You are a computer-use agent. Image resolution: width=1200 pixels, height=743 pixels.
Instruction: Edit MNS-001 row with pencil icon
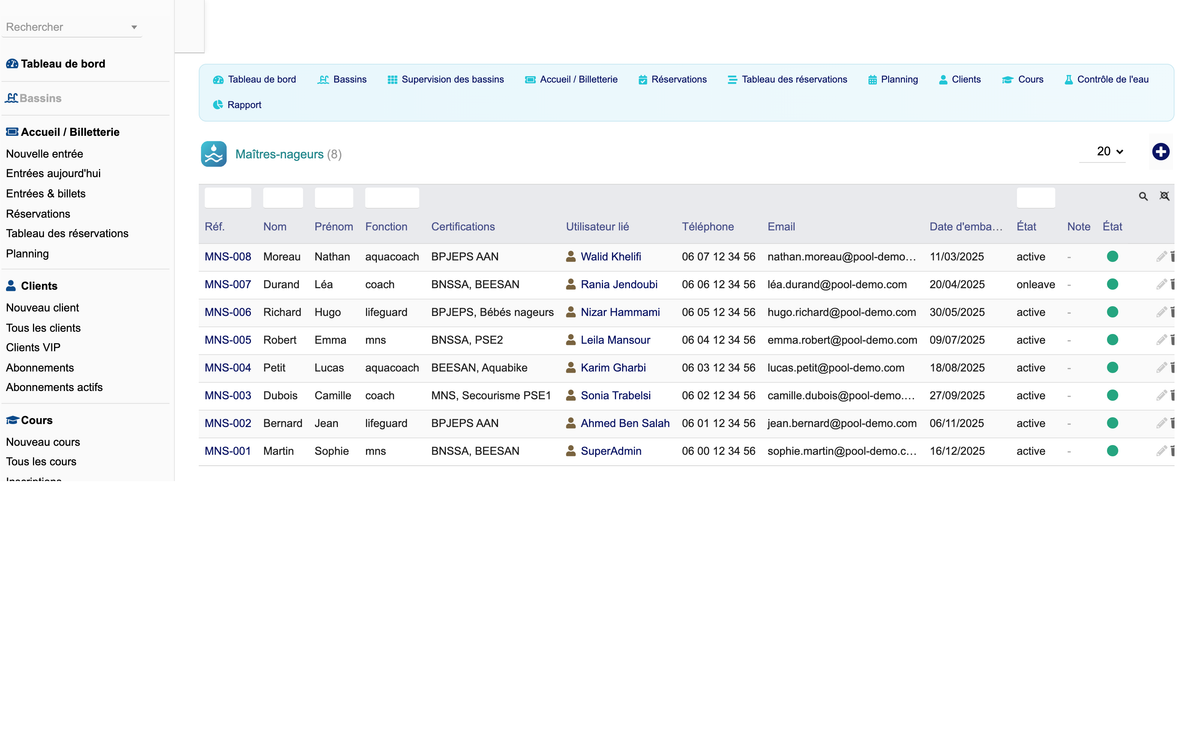(1161, 451)
